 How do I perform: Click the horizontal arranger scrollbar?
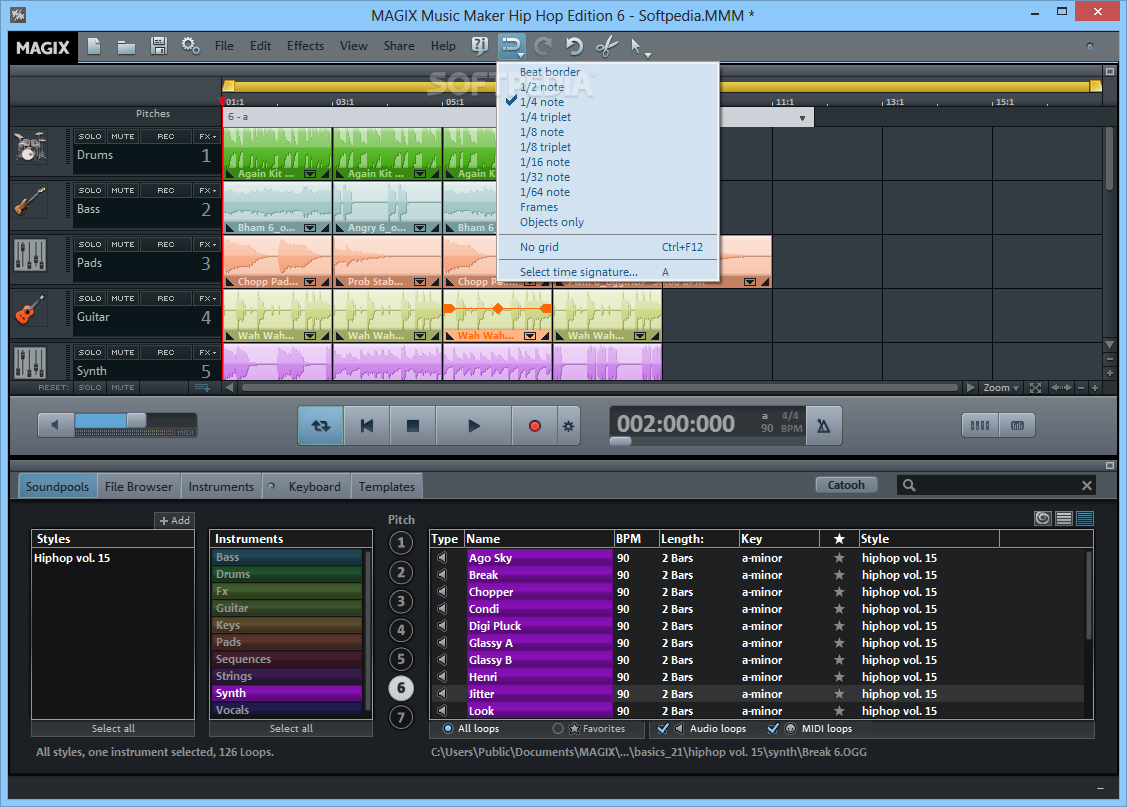(599, 387)
